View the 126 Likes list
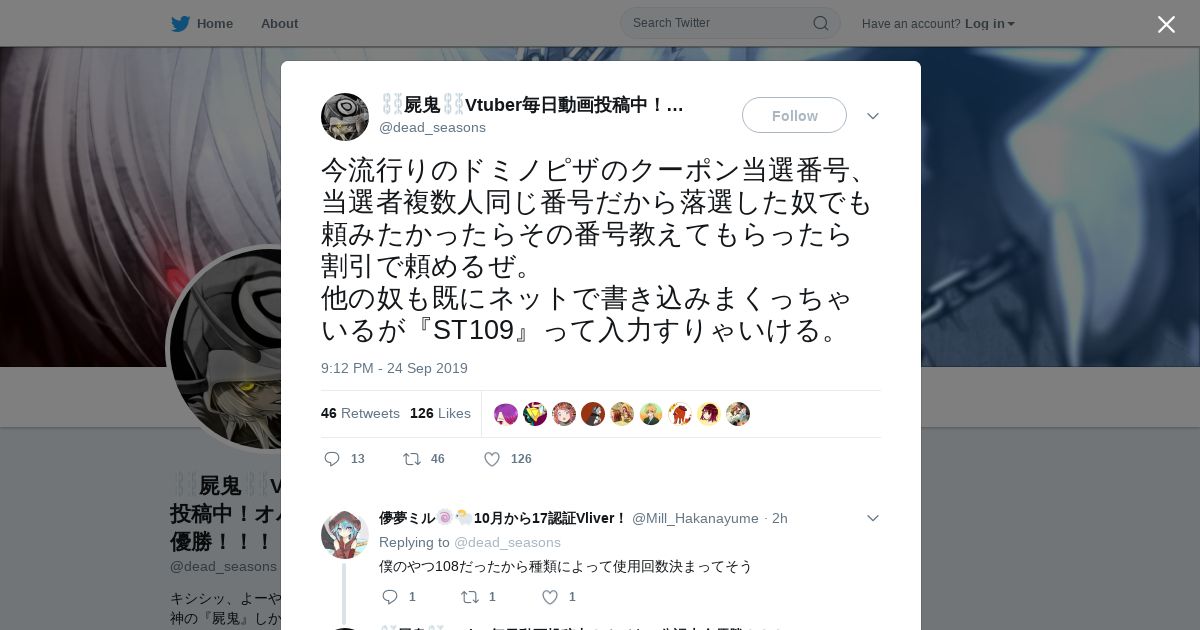This screenshot has height=630, width=1200. coord(440,413)
